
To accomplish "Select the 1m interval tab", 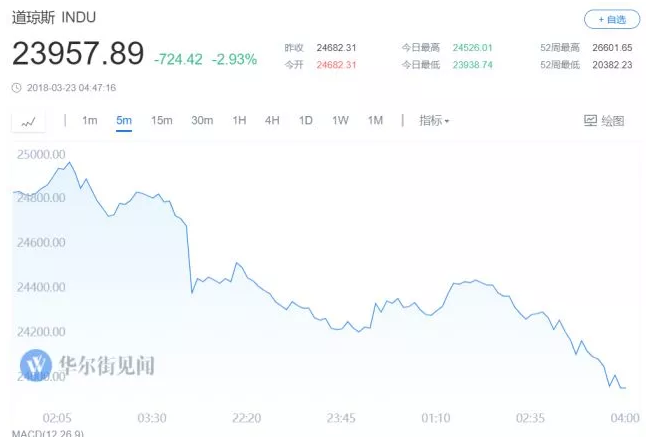I will [90, 121].
